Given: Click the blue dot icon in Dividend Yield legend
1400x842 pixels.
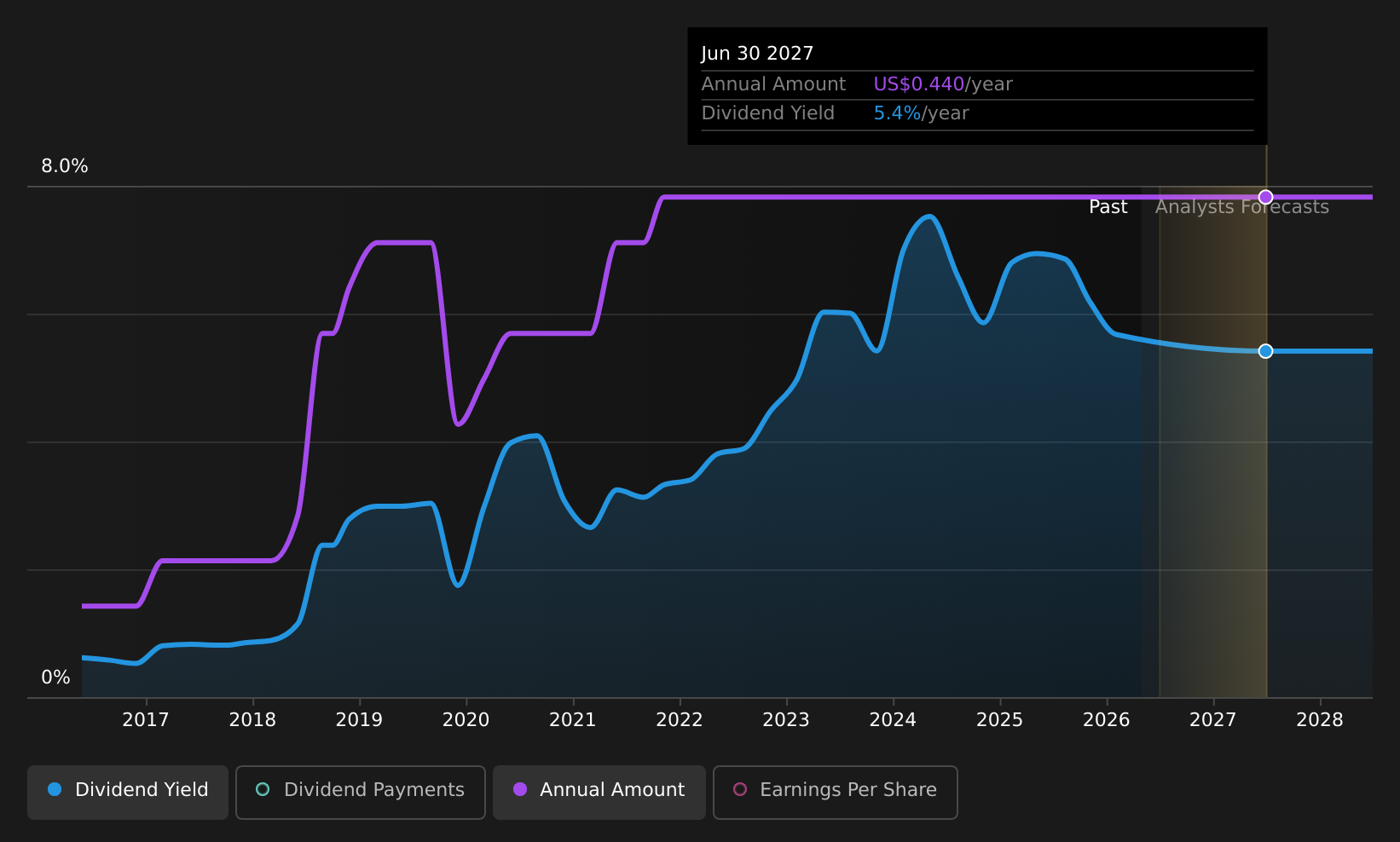Looking at the screenshot, I should coord(55,789).
